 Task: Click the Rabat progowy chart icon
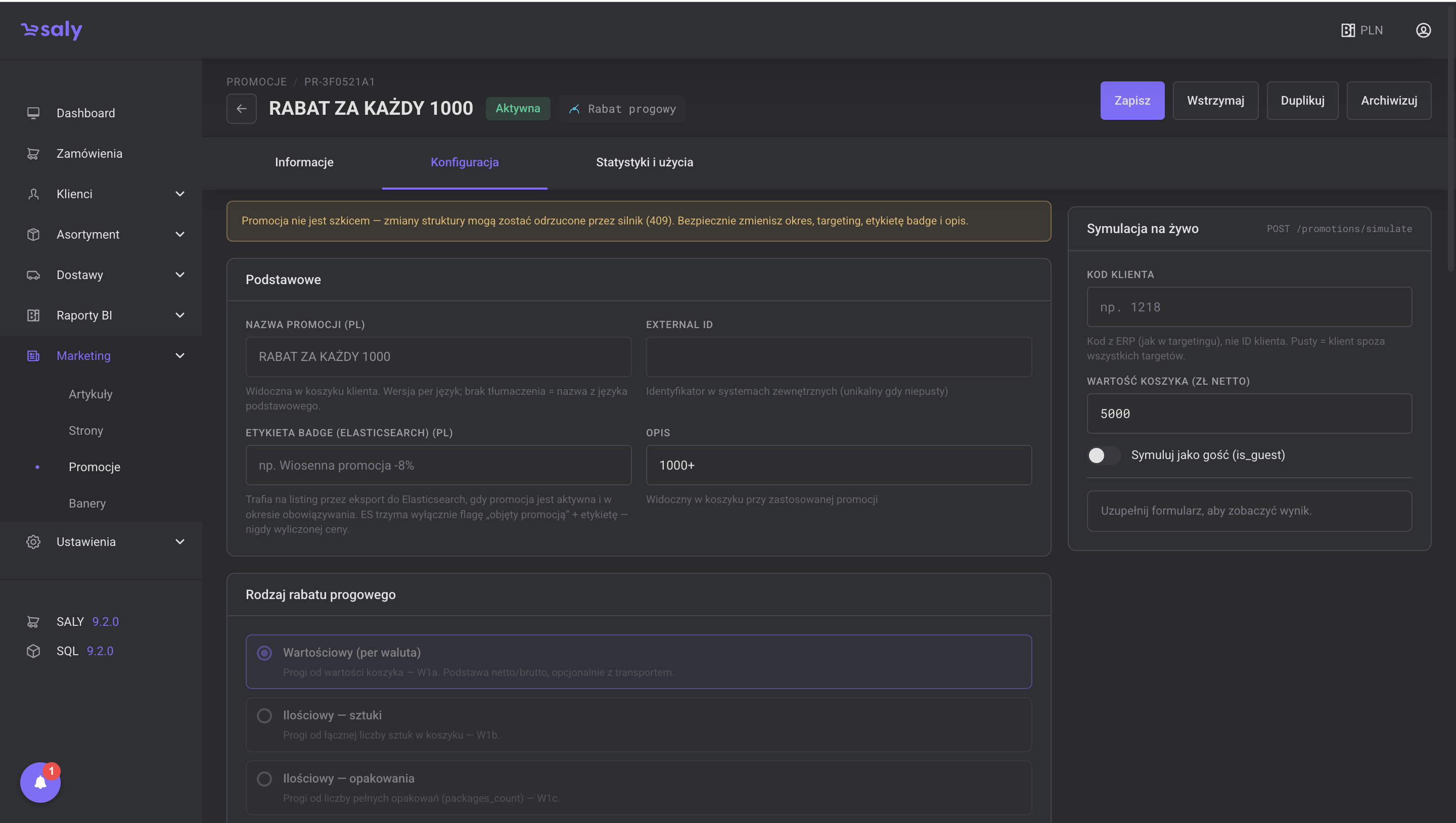coord(574,109)
